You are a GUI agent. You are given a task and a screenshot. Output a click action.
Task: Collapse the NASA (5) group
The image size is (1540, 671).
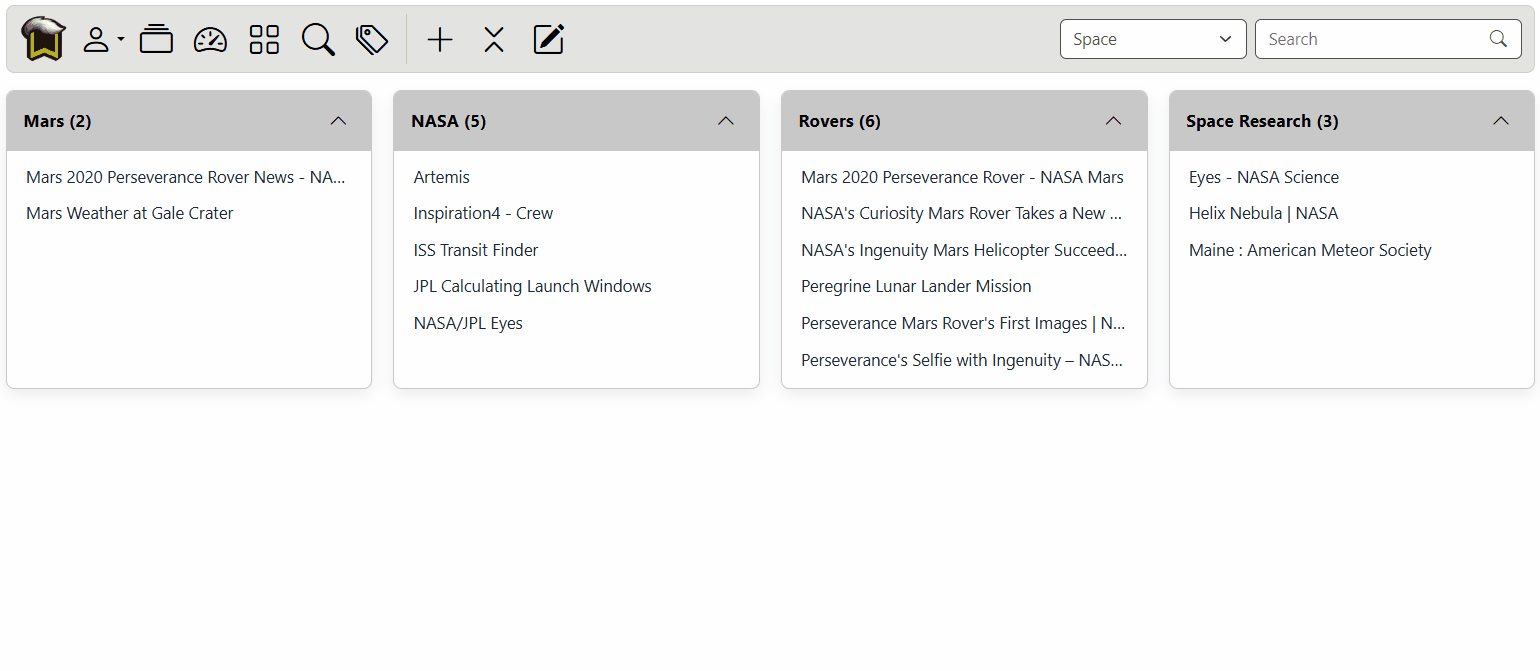(726, 121)
